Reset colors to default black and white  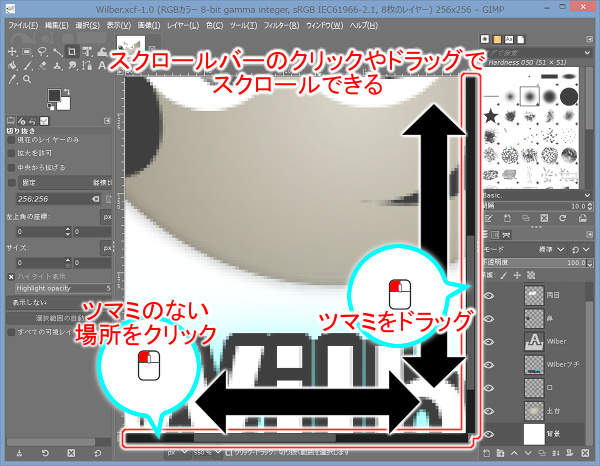pyautogui.click(x=50, y=106)
